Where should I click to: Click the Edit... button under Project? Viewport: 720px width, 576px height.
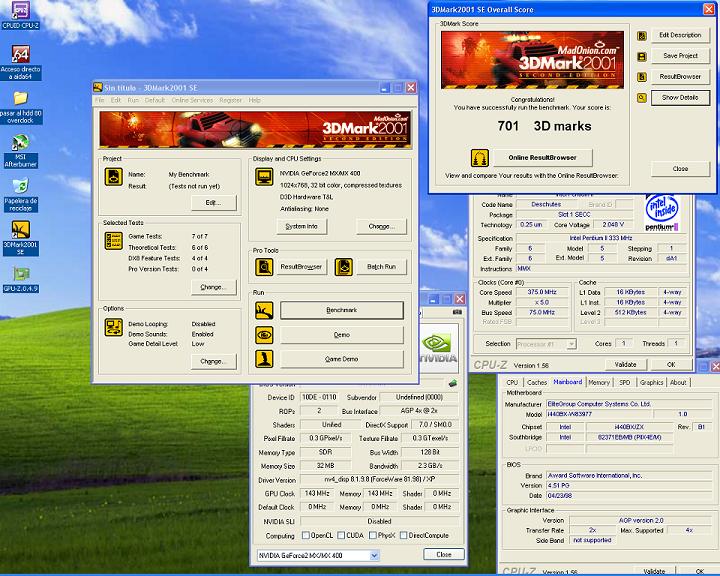point(214,203)
